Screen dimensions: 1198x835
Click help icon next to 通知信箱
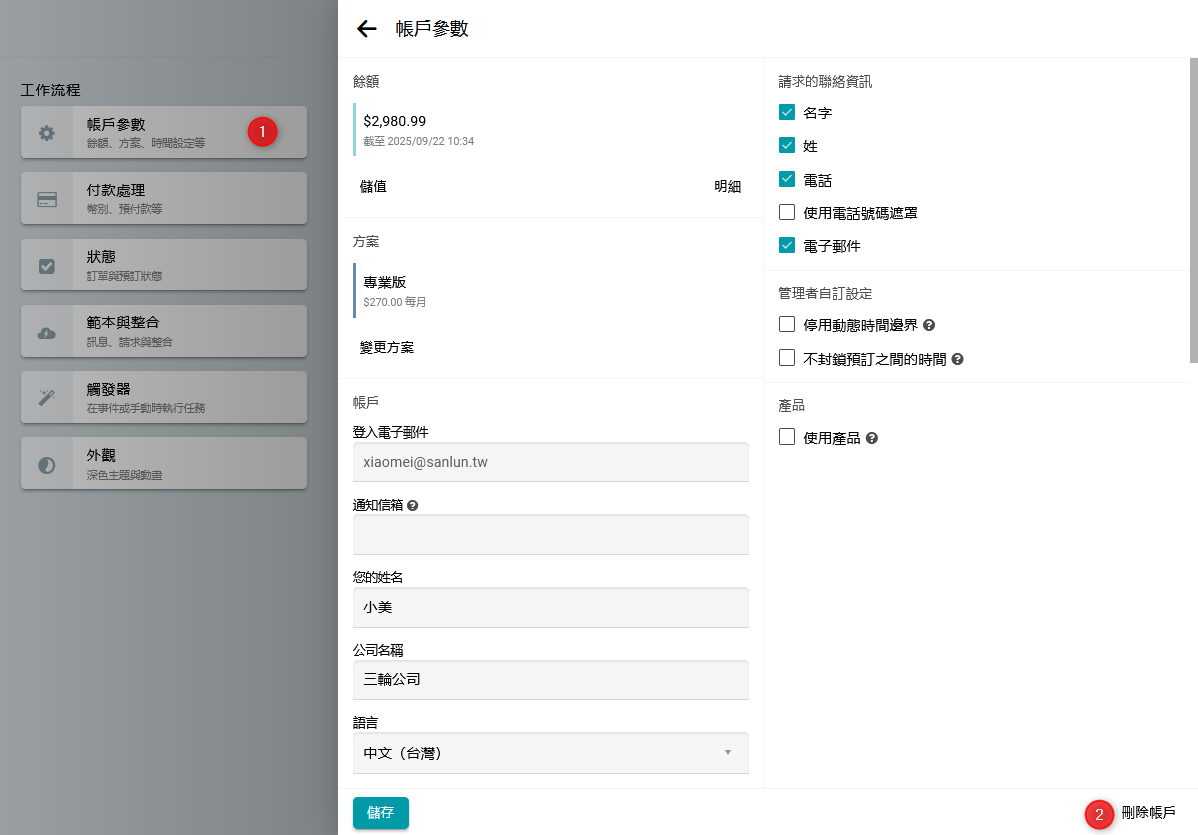tap(413, 505)
